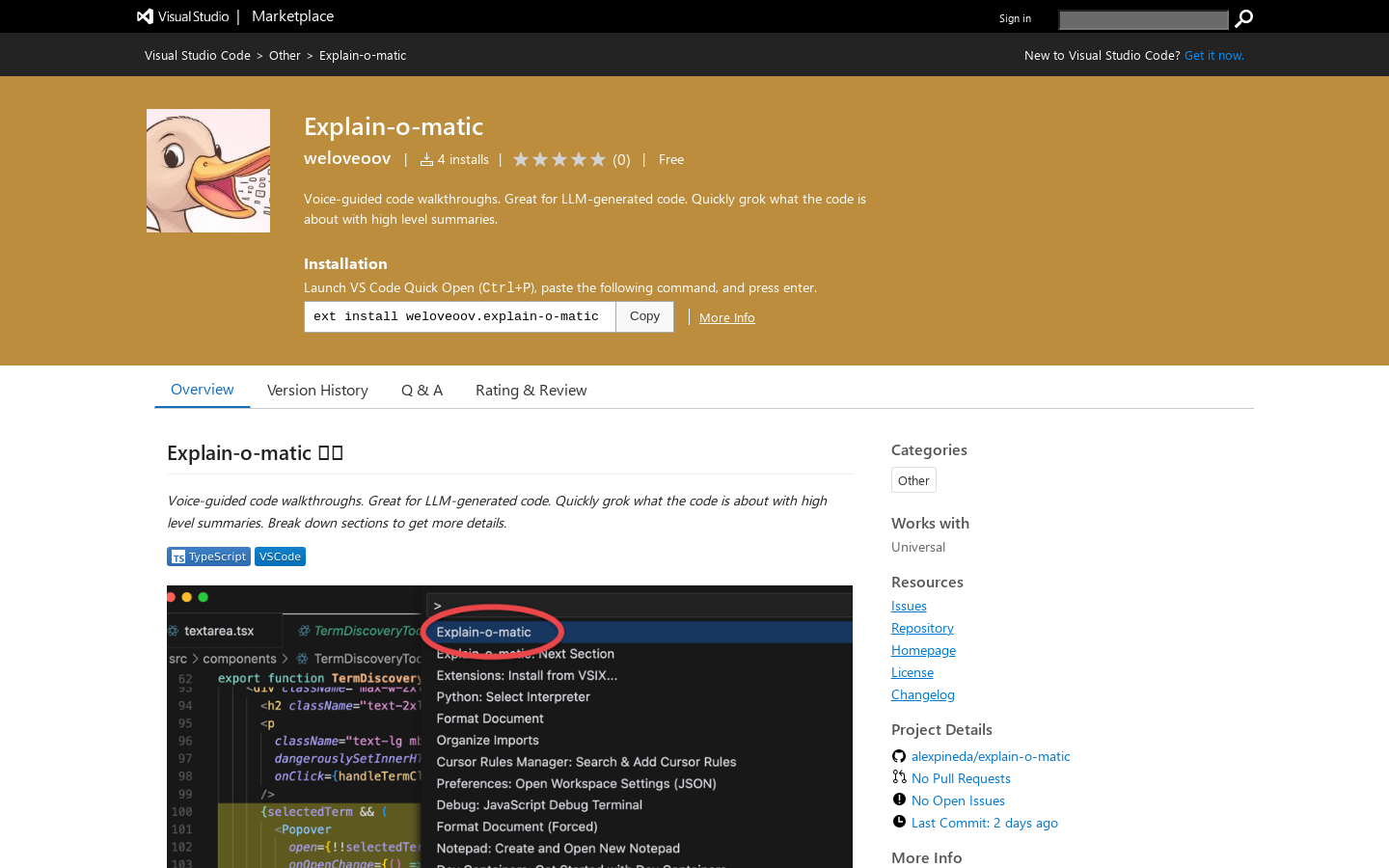Image resolution: width=1389 pixels, height=868 pixels.
Task: Click the star rating icons
Action: coord(559,159)
